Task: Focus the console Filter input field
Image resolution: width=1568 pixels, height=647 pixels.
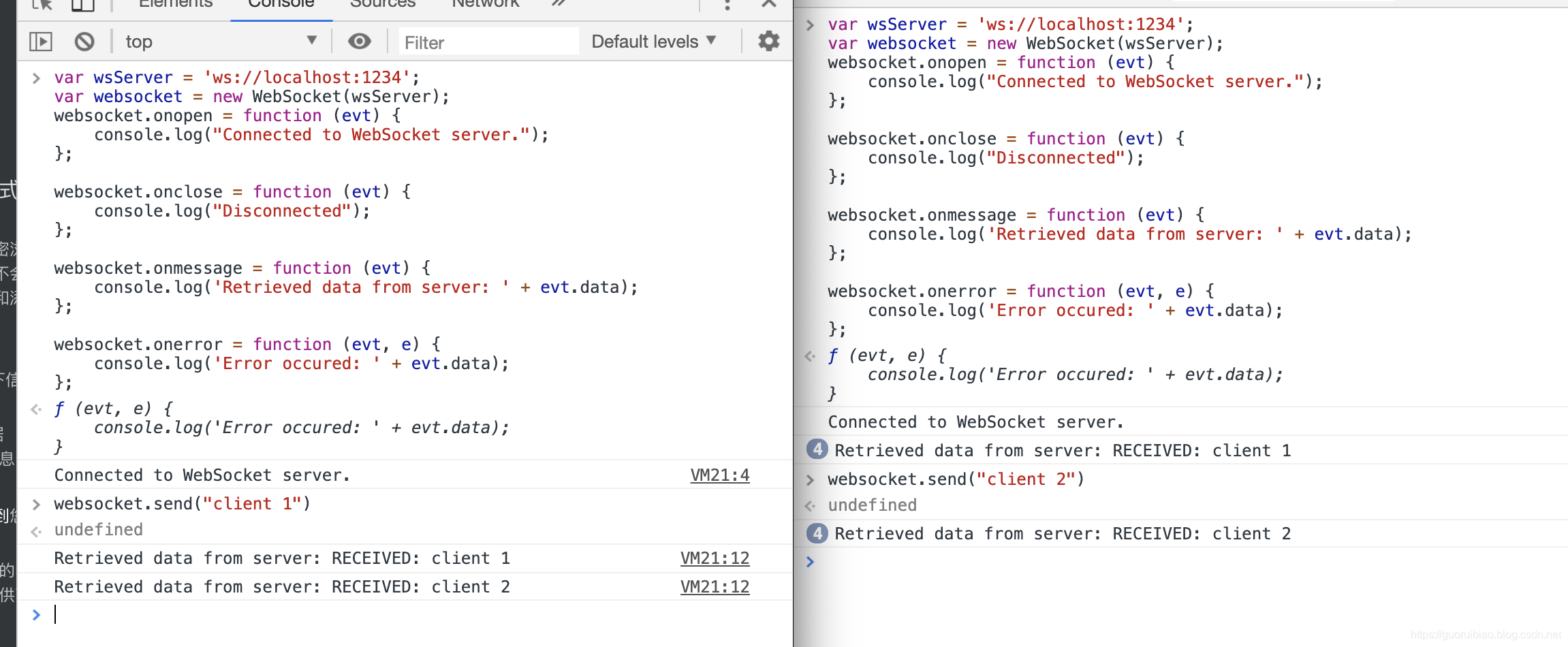Action: (488, 42)
